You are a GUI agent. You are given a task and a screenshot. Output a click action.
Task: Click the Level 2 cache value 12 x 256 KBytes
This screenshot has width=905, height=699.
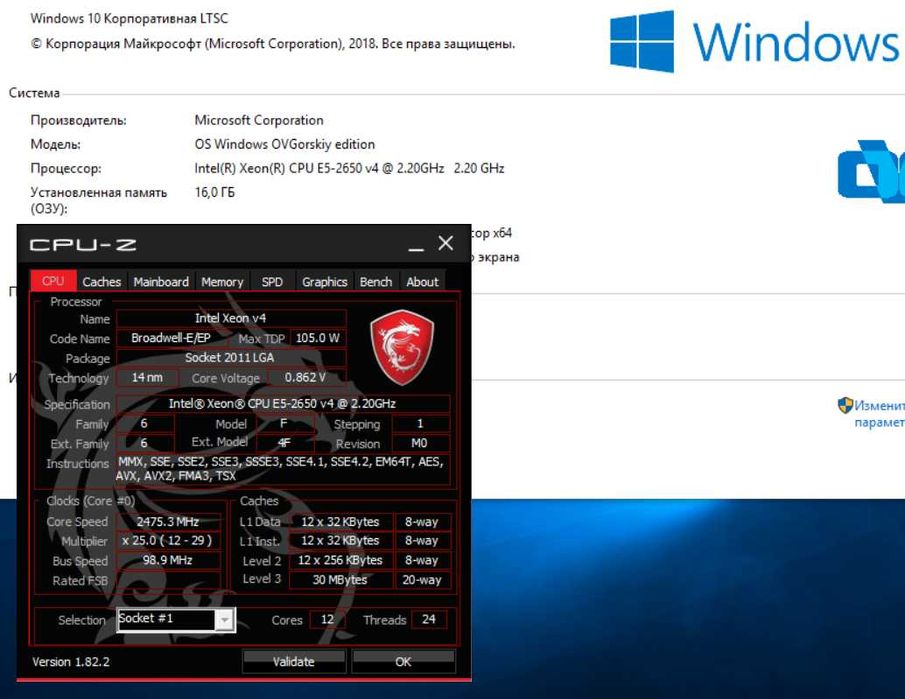click(340, 560)
